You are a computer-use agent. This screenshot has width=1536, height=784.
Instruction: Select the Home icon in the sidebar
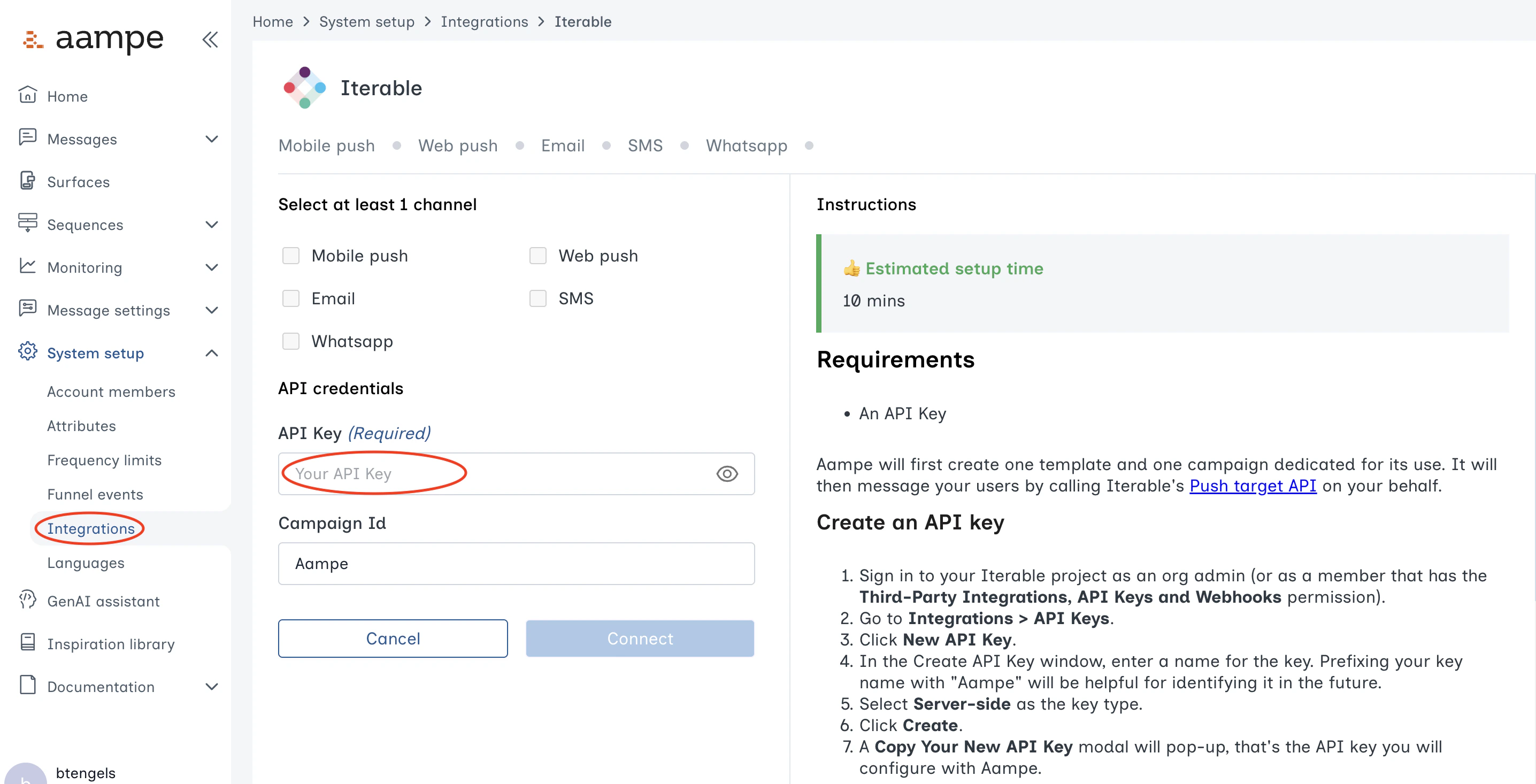click(27, 95)
